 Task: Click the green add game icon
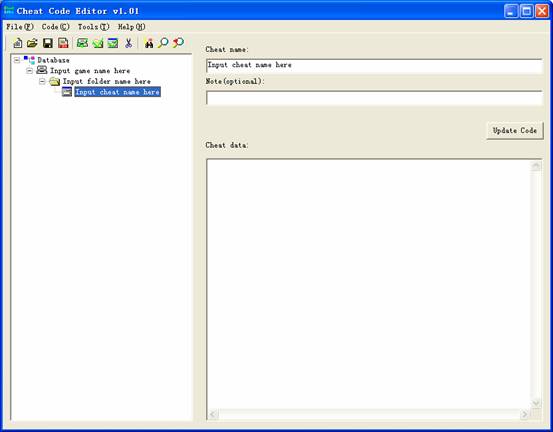click(82, 43)
